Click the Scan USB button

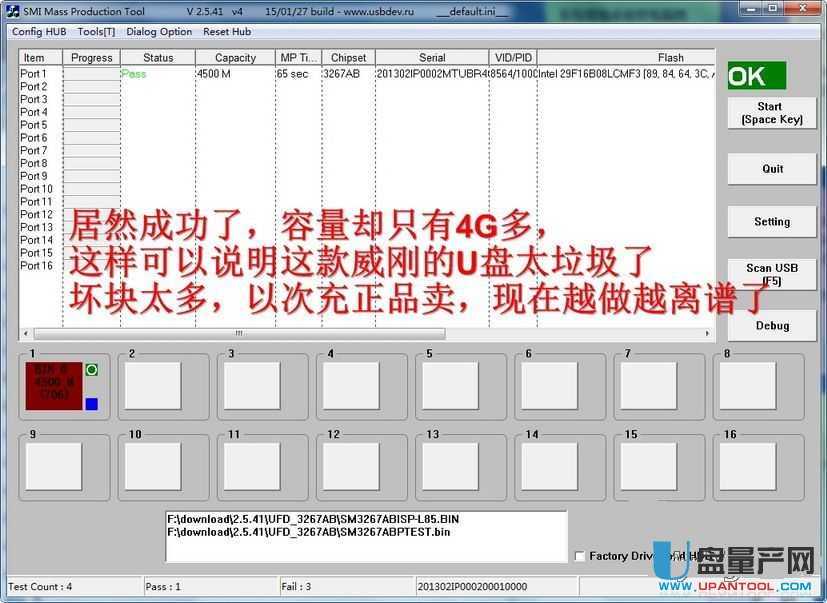click(772, 273)
